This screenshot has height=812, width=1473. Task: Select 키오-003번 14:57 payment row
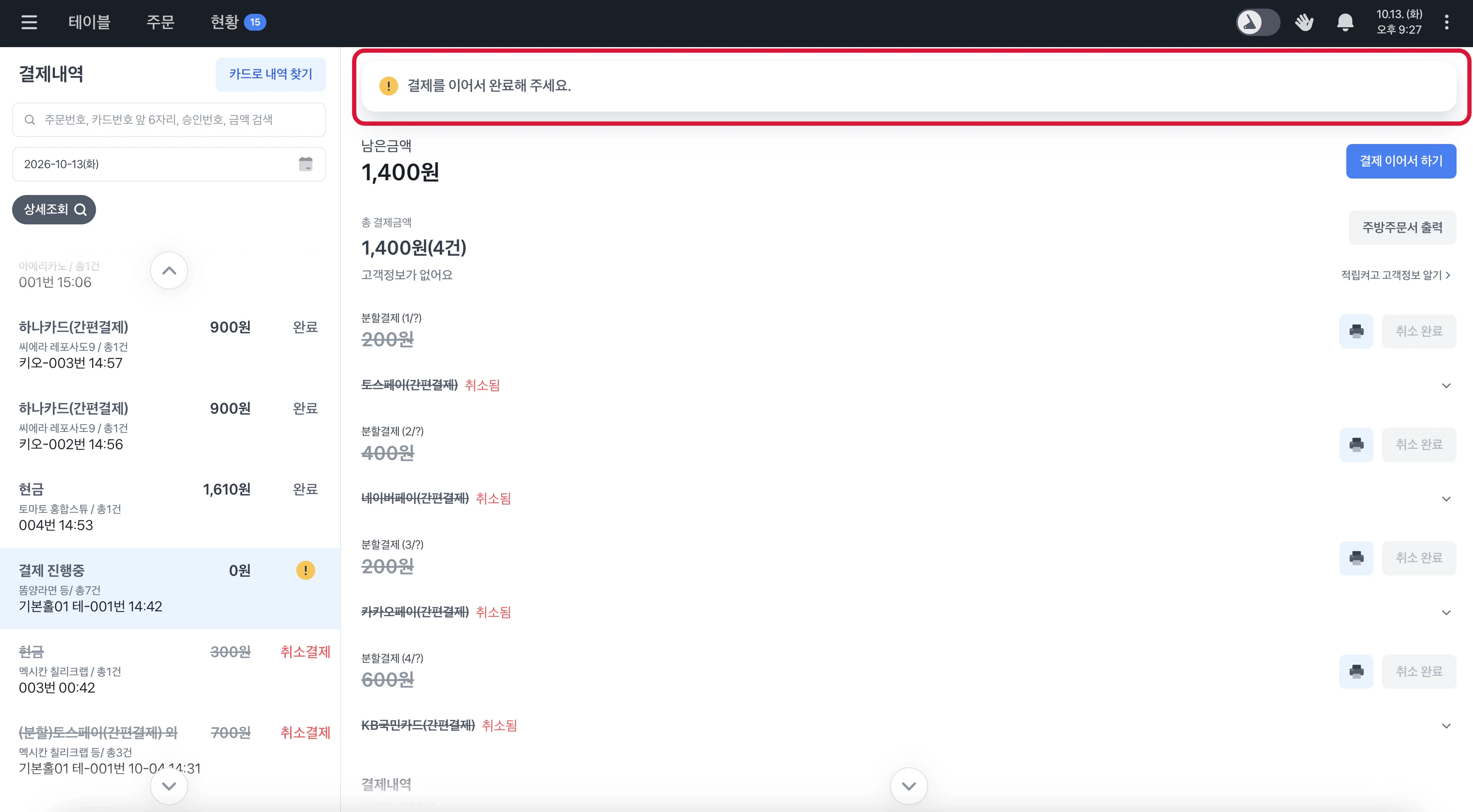pos(169,345)
